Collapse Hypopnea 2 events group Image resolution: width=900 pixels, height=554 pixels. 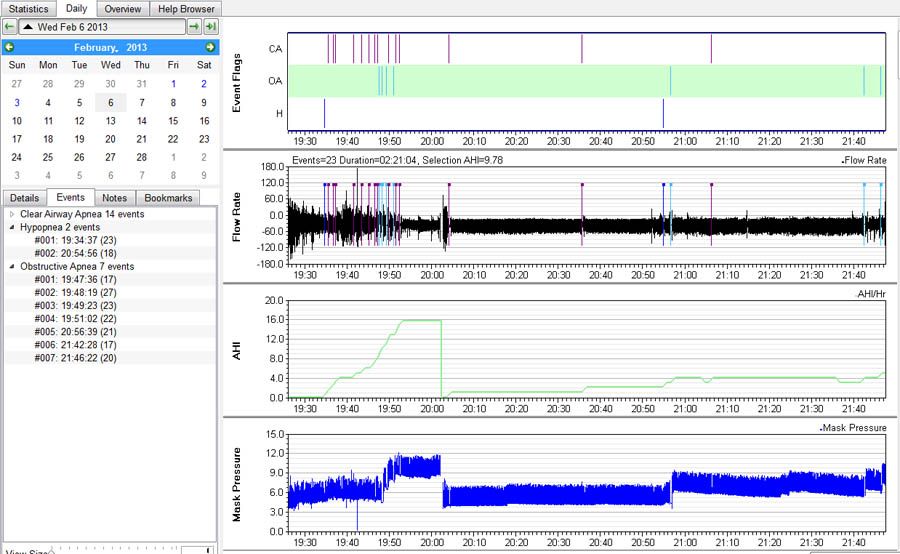[x=12, y=227]
